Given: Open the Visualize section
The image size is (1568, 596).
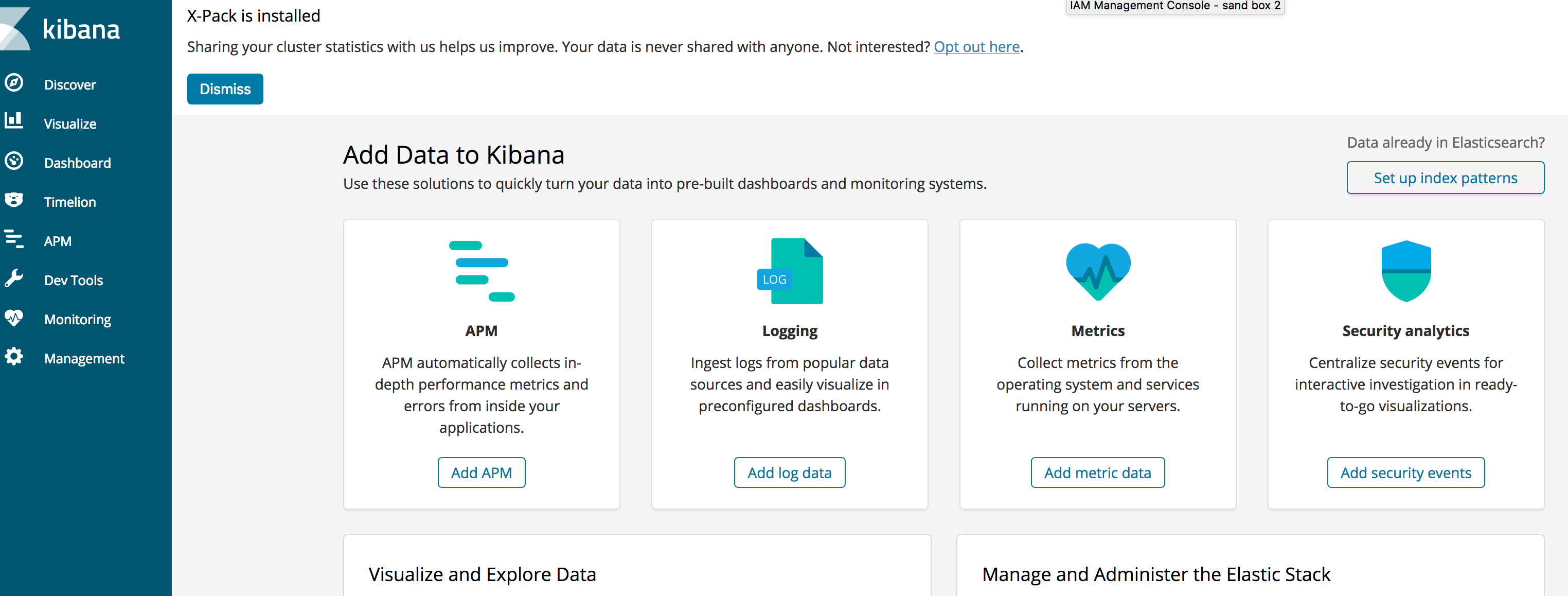Looking at the screenshot, I should pyautogui.click(x=70, y=124).
